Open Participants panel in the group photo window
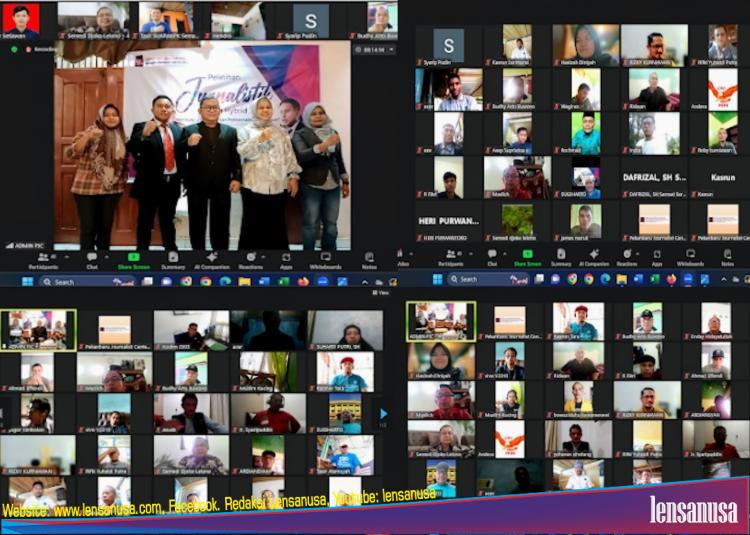 tap(42, 258)
